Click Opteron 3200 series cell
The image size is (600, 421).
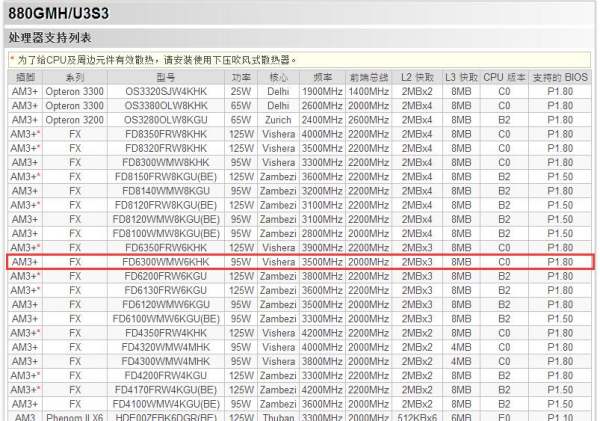click(75, 120)
